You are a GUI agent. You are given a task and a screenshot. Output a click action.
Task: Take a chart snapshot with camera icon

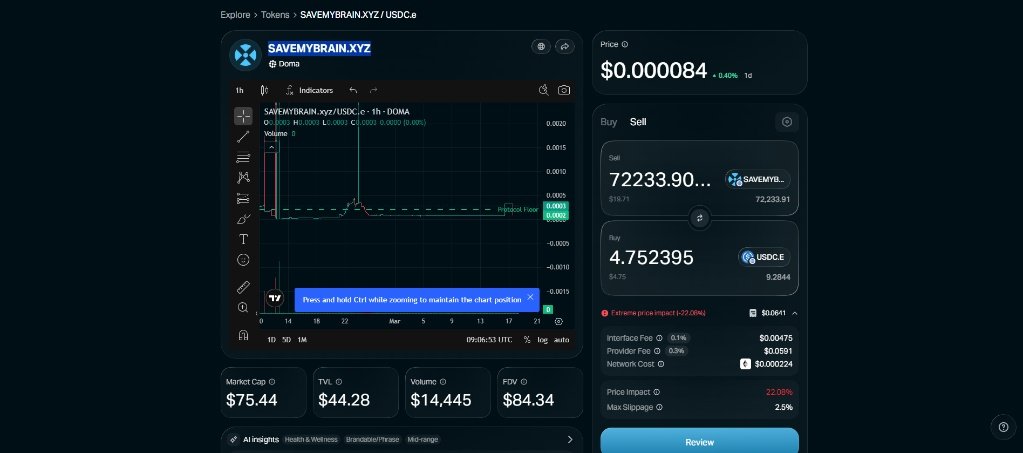(564, 90)
